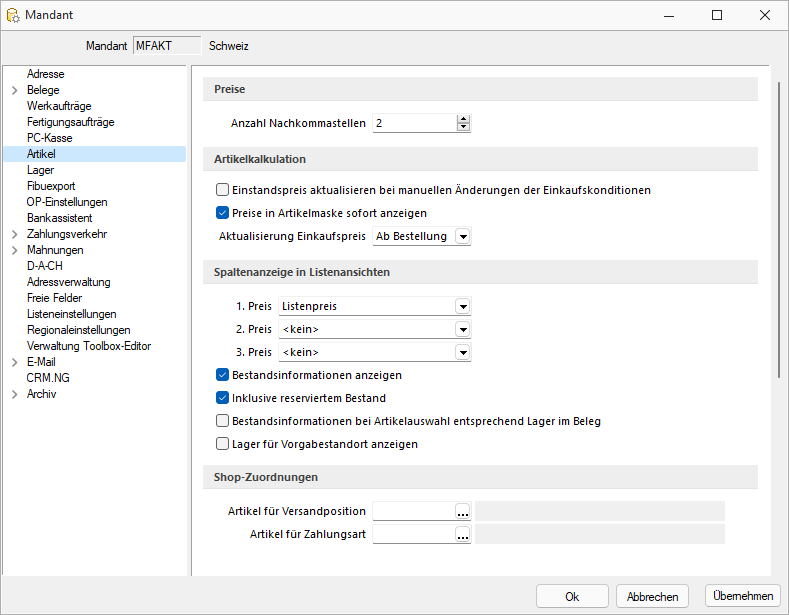Click the Abbrechen button
Screen dimensions: 789x615
[x=652, y=596]
